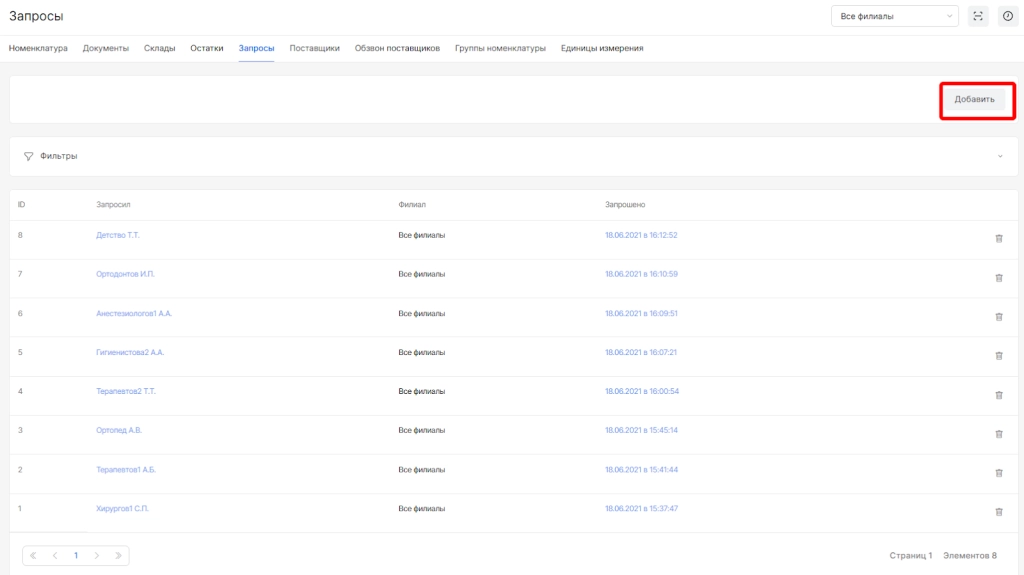Delete request from Детство Т.Т.
Viewport: 1024px width, 575px height.
[x=998, y=238]
